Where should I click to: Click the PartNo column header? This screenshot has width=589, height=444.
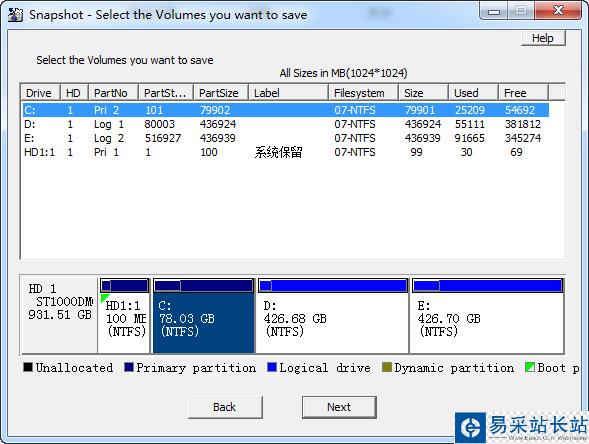tap(113, 93)
